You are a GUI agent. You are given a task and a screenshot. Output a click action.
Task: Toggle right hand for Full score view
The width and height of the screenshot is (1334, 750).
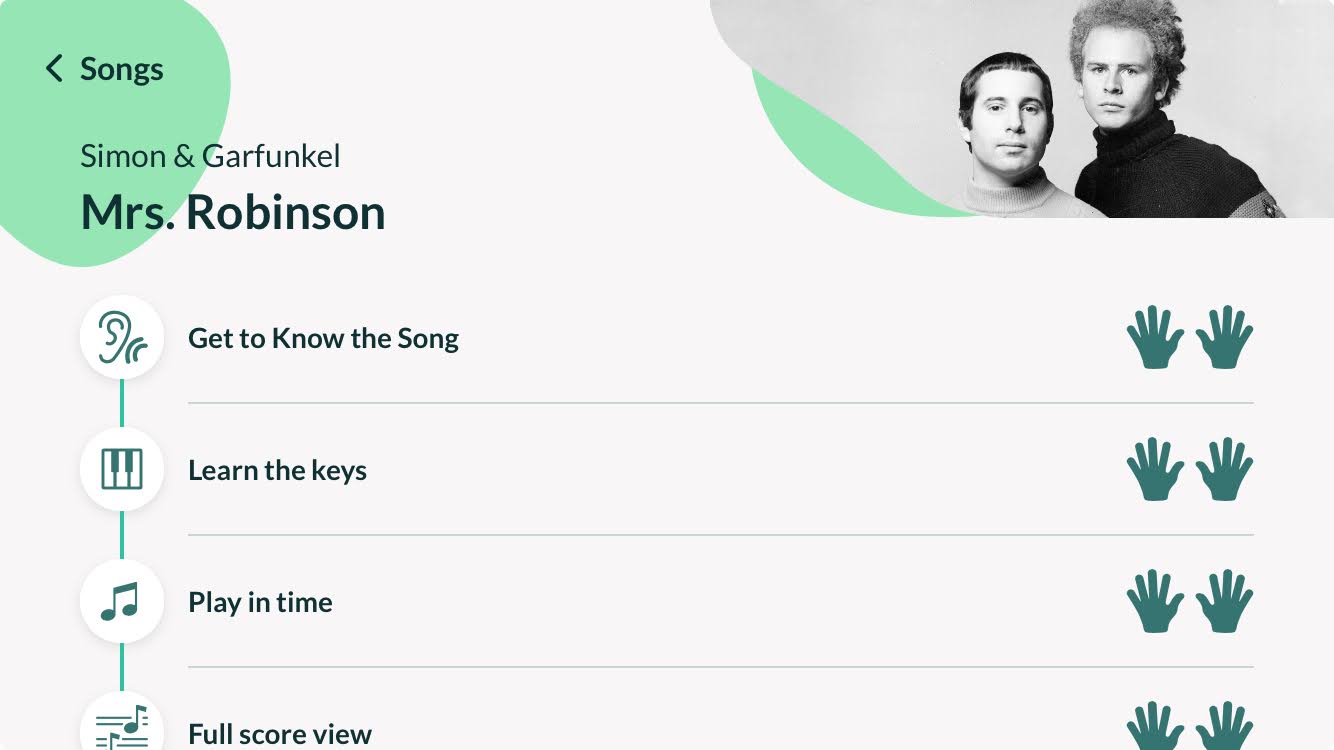click(x=1224, y=727)
